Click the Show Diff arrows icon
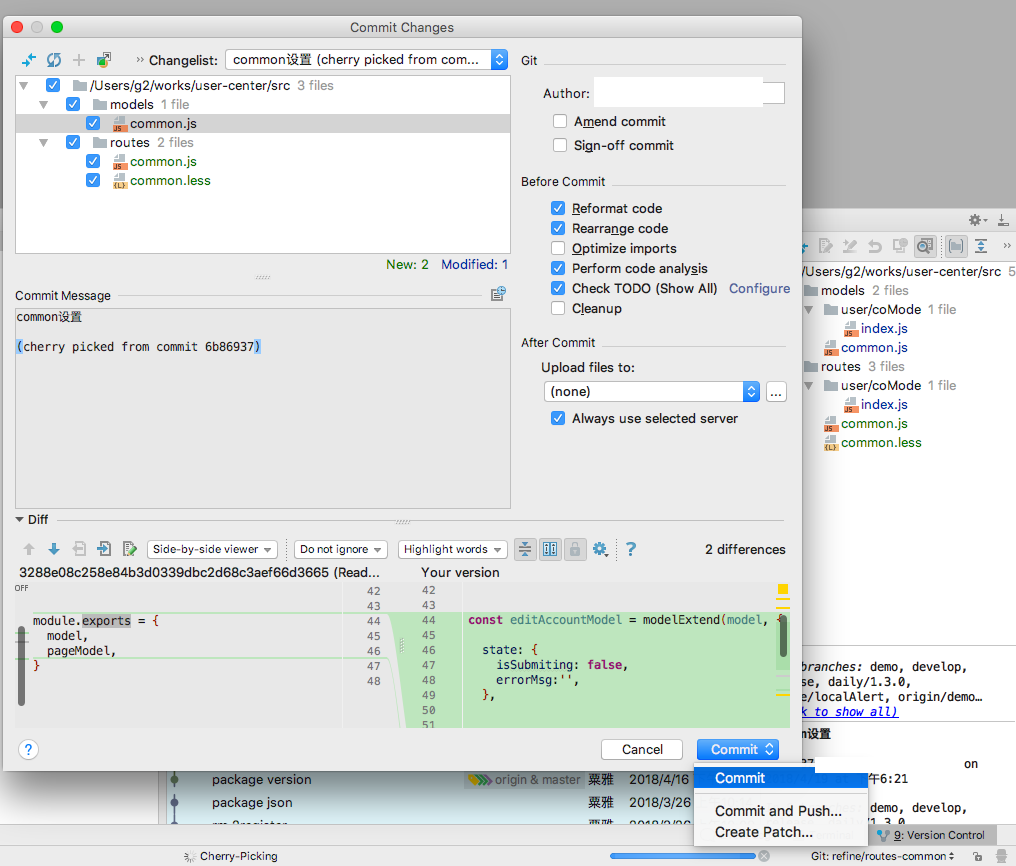 (x=29, y=60)
